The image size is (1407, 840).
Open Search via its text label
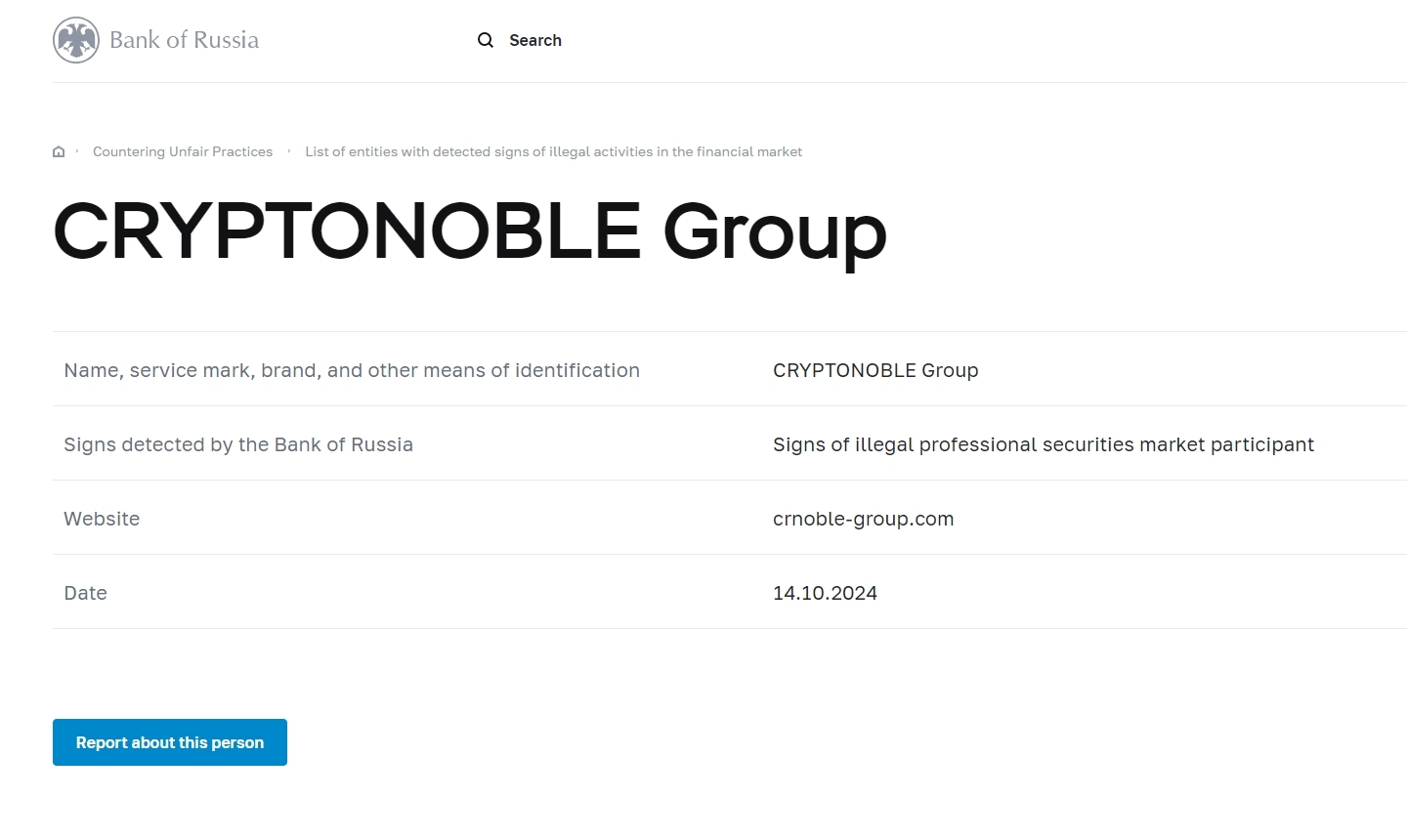click(535, 40)
